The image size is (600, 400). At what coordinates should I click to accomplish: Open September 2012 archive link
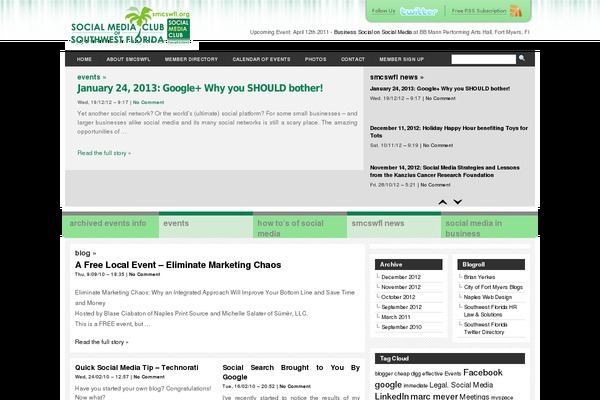(401, 307)
